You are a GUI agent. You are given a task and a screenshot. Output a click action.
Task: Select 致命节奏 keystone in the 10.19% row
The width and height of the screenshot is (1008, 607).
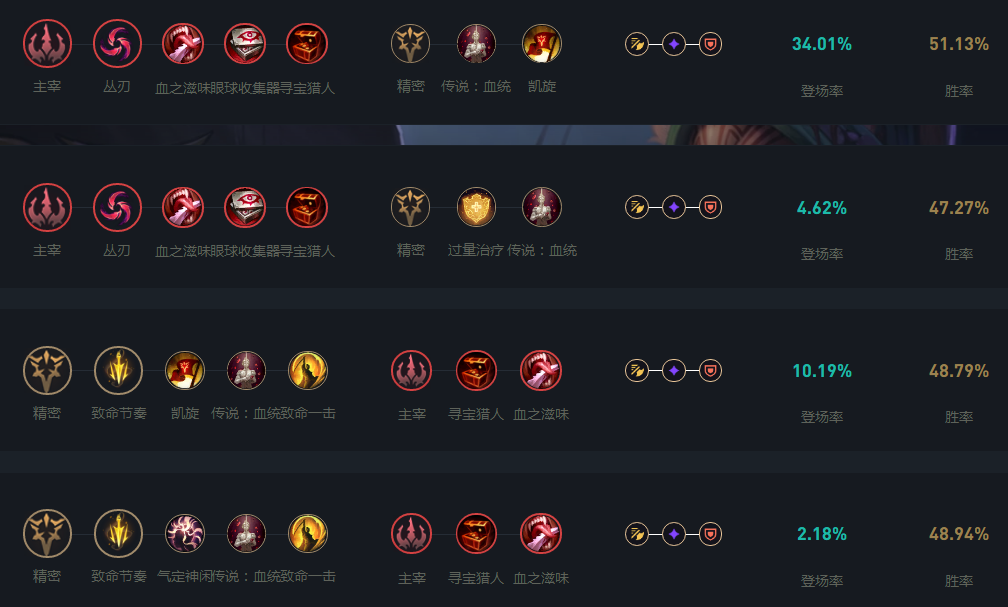click(118, 371)
